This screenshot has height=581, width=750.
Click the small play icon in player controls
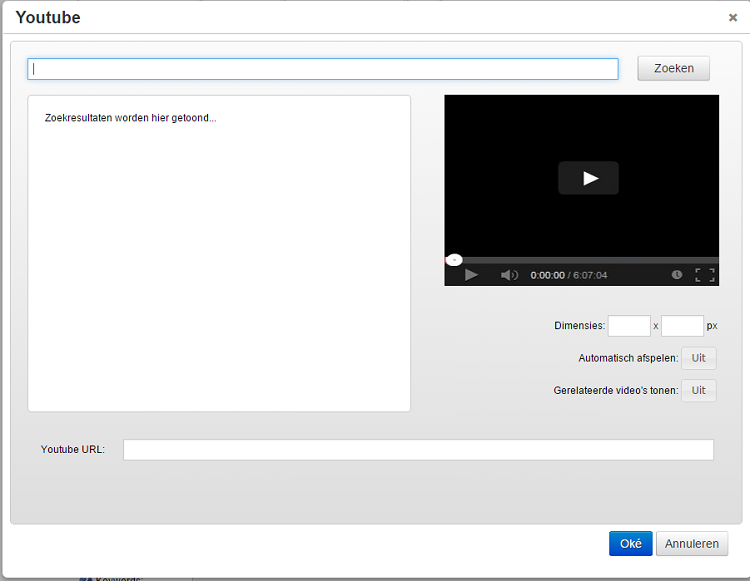(x=471, y=275)
